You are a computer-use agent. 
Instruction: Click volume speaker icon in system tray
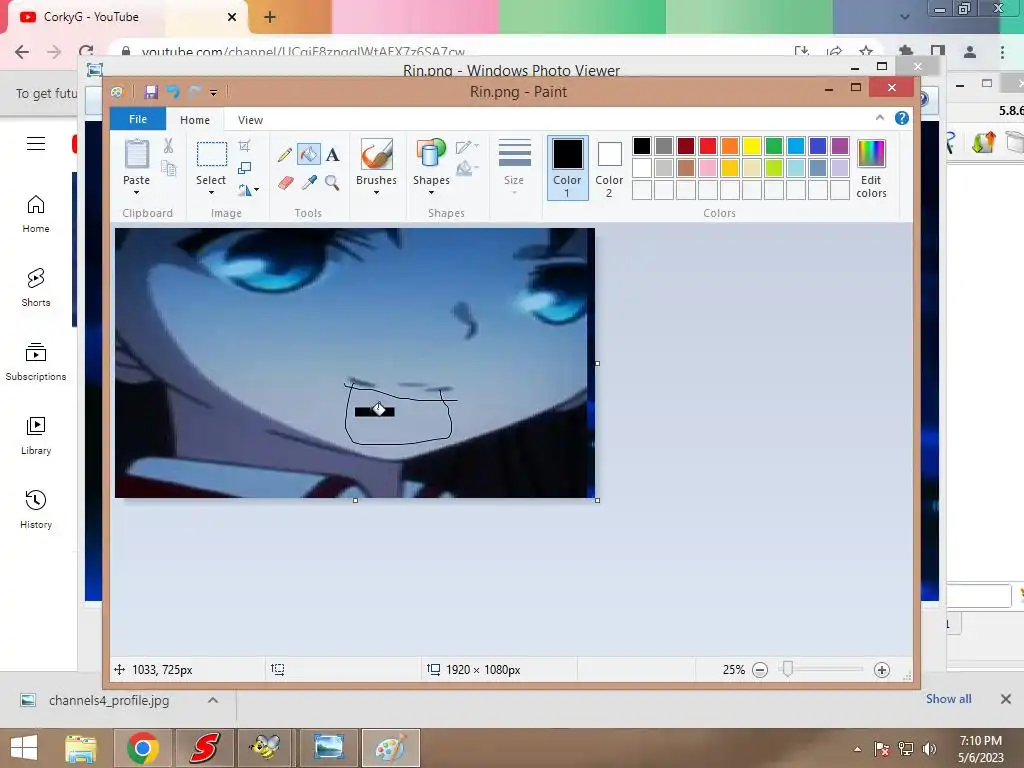[930, 748]
